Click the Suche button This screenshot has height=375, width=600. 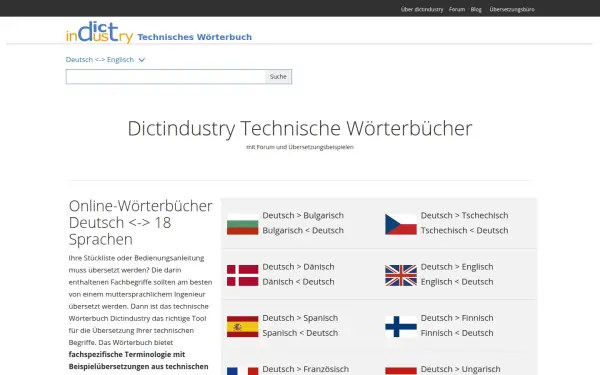pos(278,77)
